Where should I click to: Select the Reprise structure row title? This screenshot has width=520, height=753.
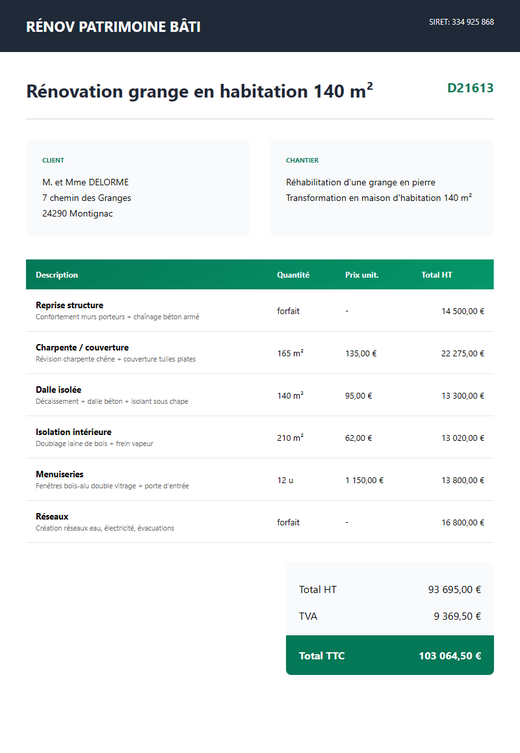coord(70,305)
